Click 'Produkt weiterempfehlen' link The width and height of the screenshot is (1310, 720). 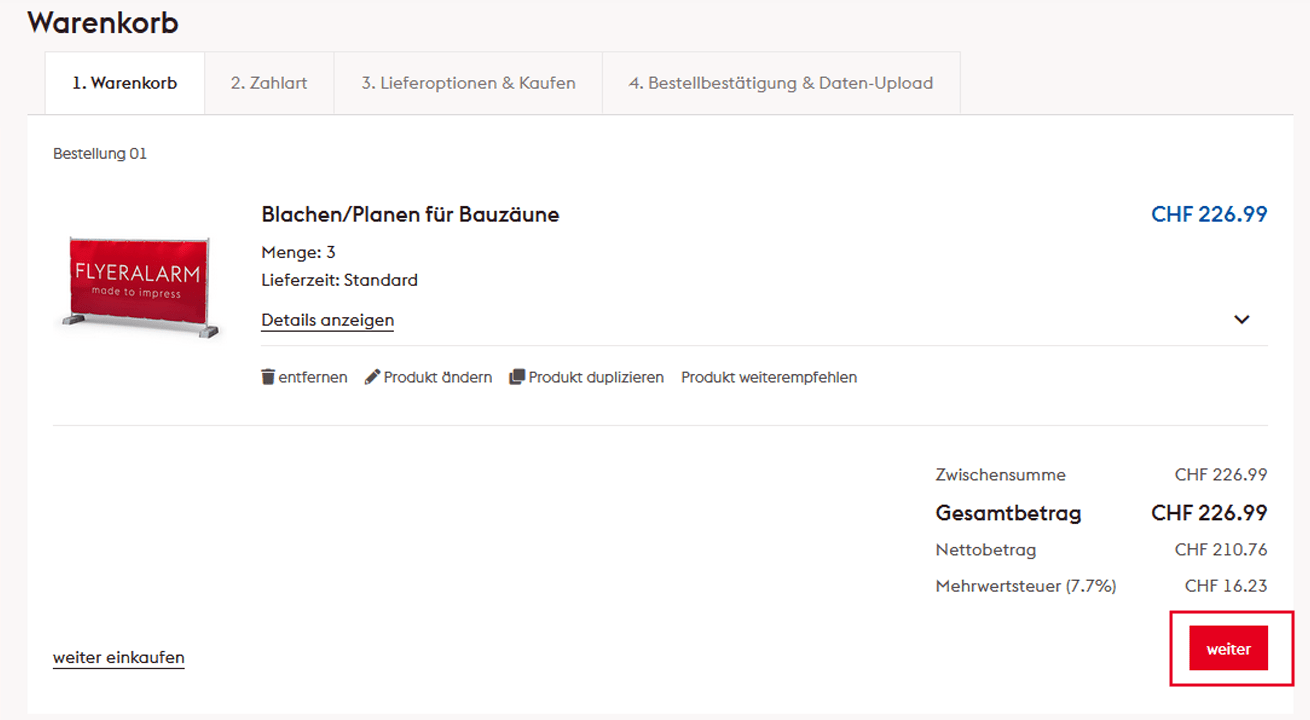click(x=769, y=377)
